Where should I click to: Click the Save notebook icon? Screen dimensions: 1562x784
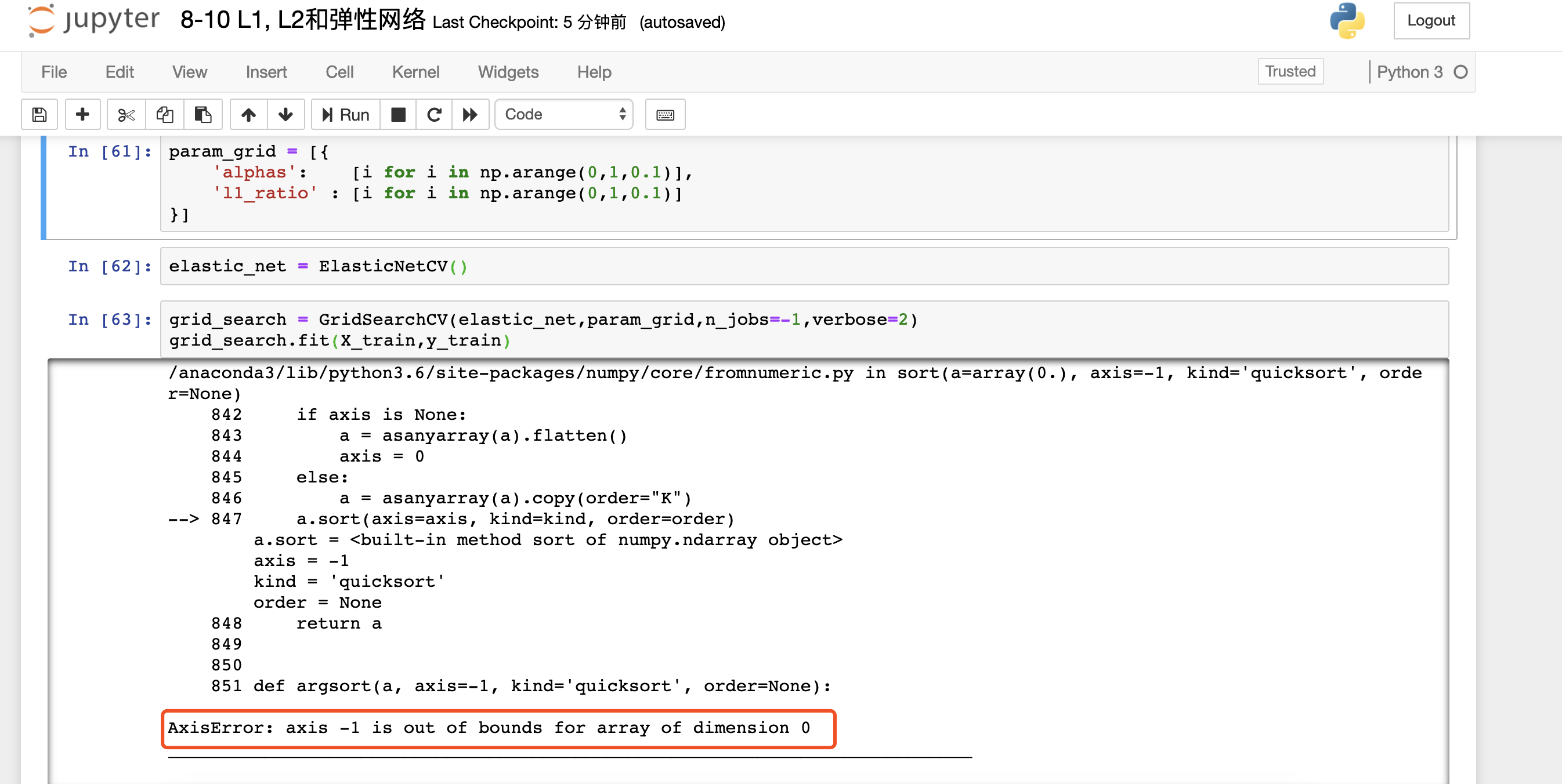tap(38, 113)
